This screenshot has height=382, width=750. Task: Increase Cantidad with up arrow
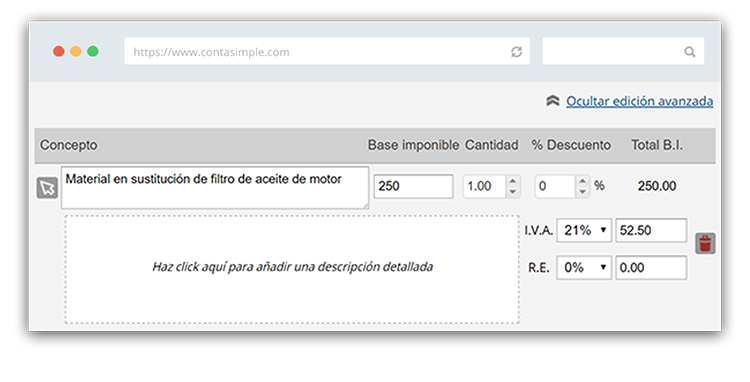click(x=512, y=181)
